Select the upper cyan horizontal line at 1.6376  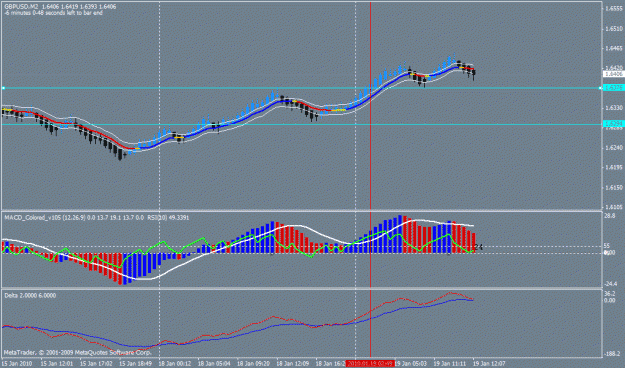301,88
